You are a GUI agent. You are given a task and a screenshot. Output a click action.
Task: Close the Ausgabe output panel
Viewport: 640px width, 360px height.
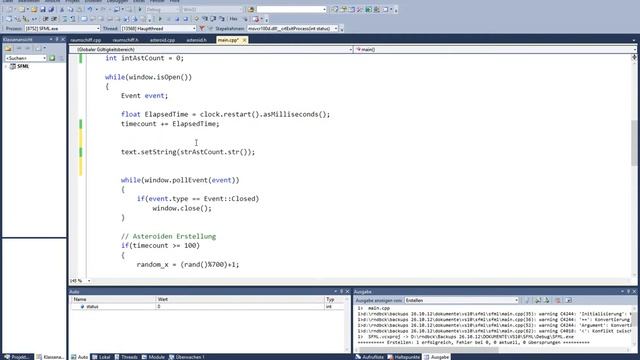634,291
